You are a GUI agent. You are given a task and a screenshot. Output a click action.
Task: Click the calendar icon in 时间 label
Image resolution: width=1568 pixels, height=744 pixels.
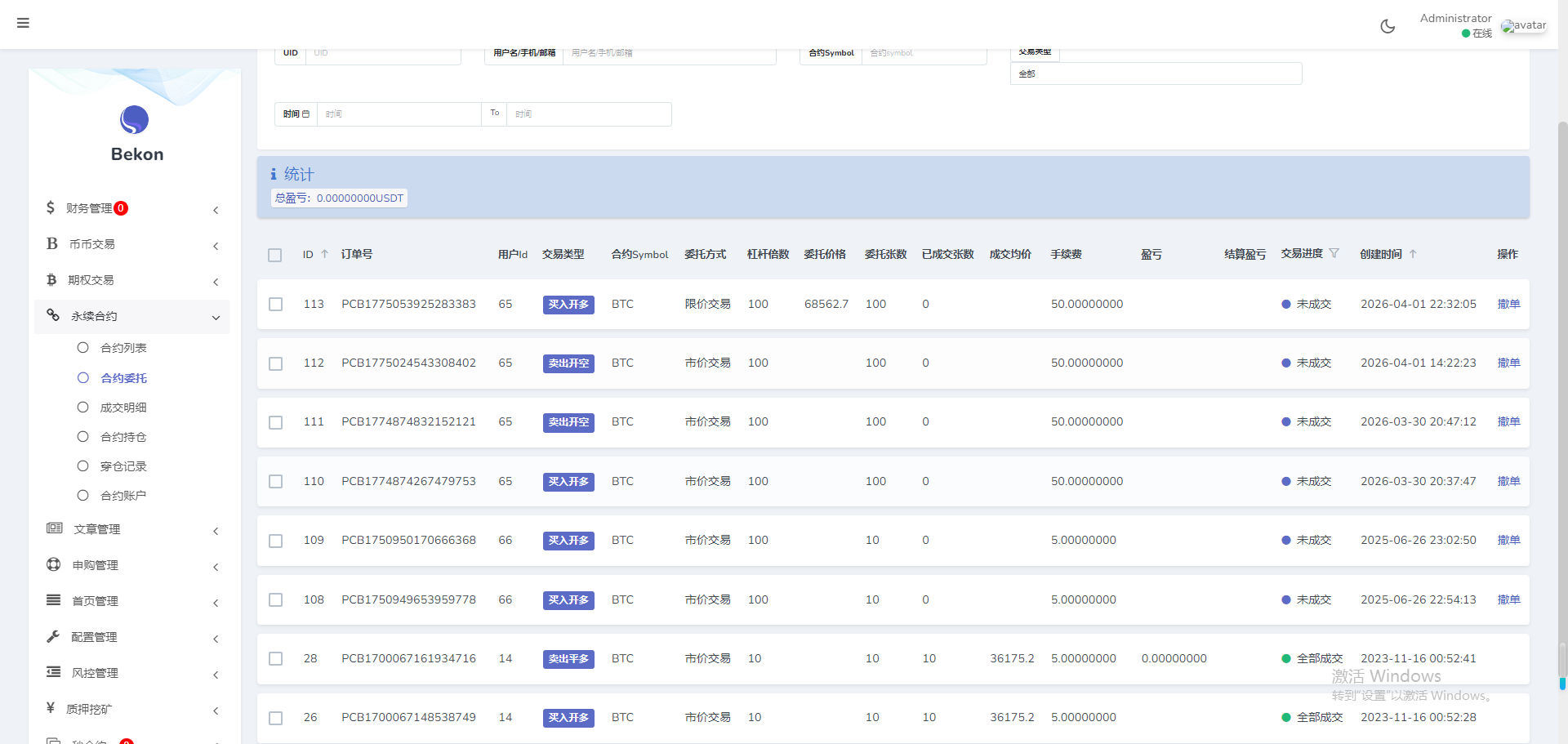point(305,114)
